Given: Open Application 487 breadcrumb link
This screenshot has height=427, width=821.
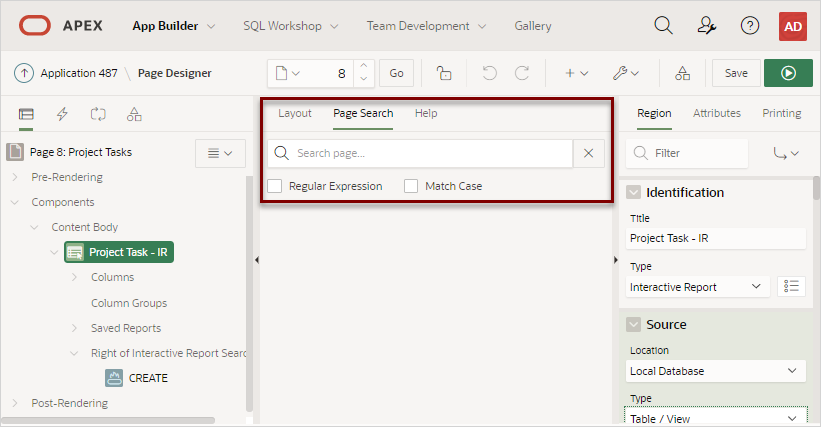Looking at the screenshot, I should (x=79, y=73).
